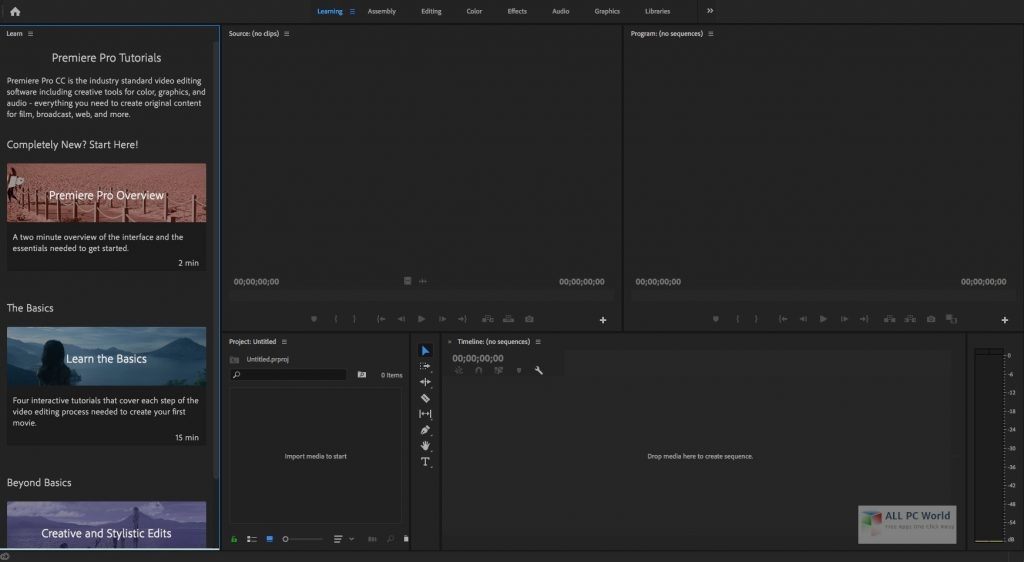Switch to the Editing workspace

click(431, 11)
